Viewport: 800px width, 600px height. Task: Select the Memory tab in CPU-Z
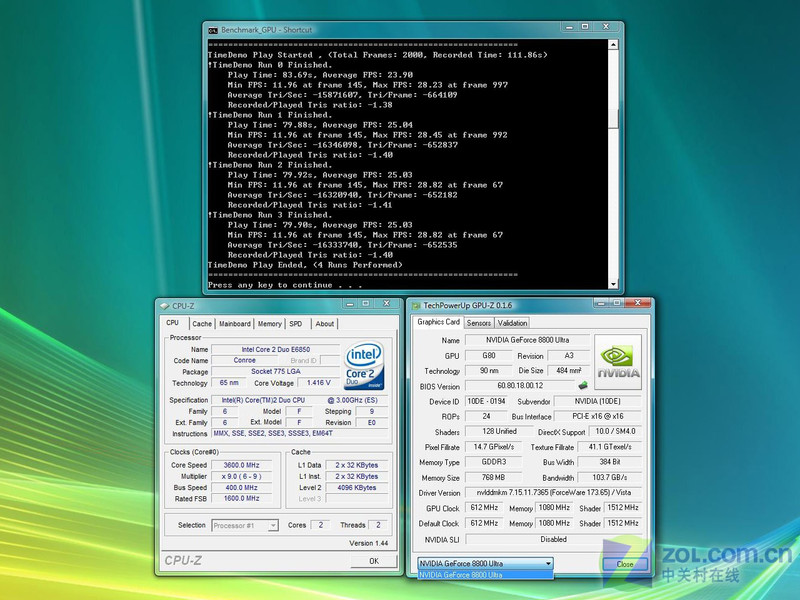click(x=269, y=324)
